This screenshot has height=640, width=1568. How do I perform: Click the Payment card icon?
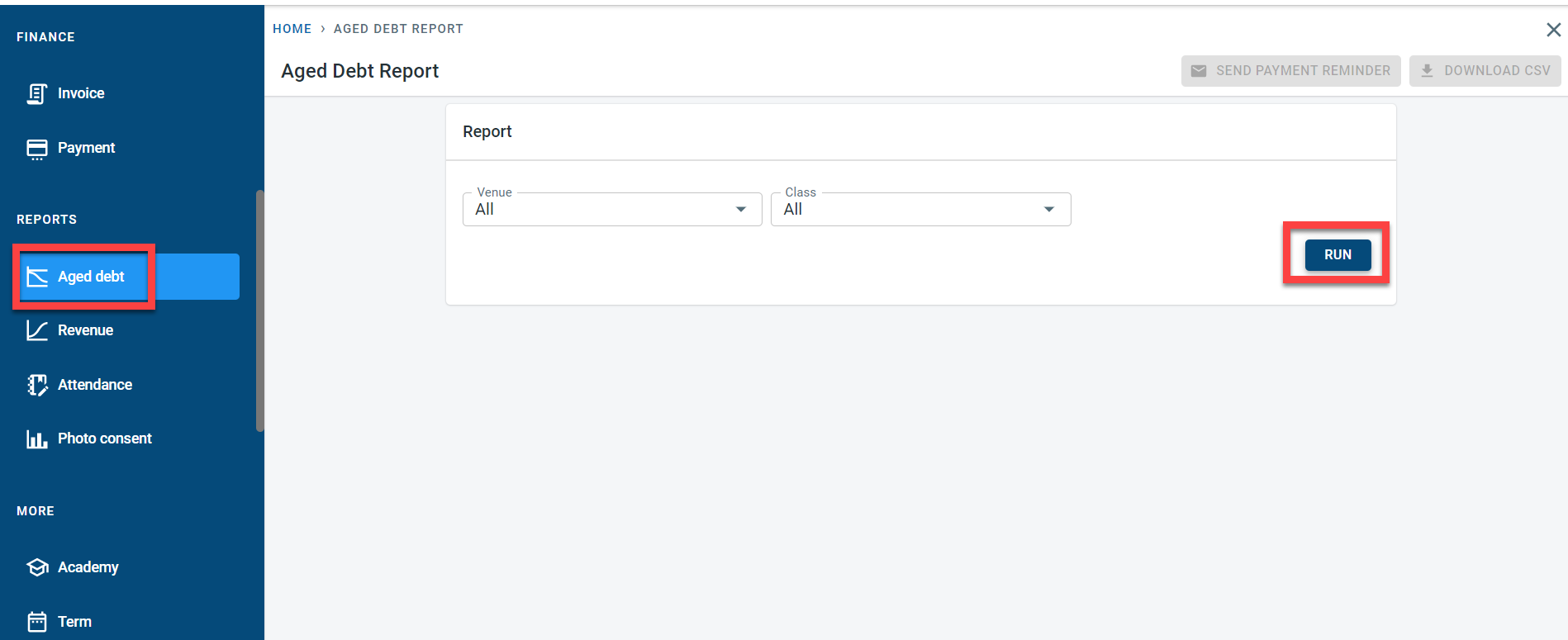[x=36, y=149]
